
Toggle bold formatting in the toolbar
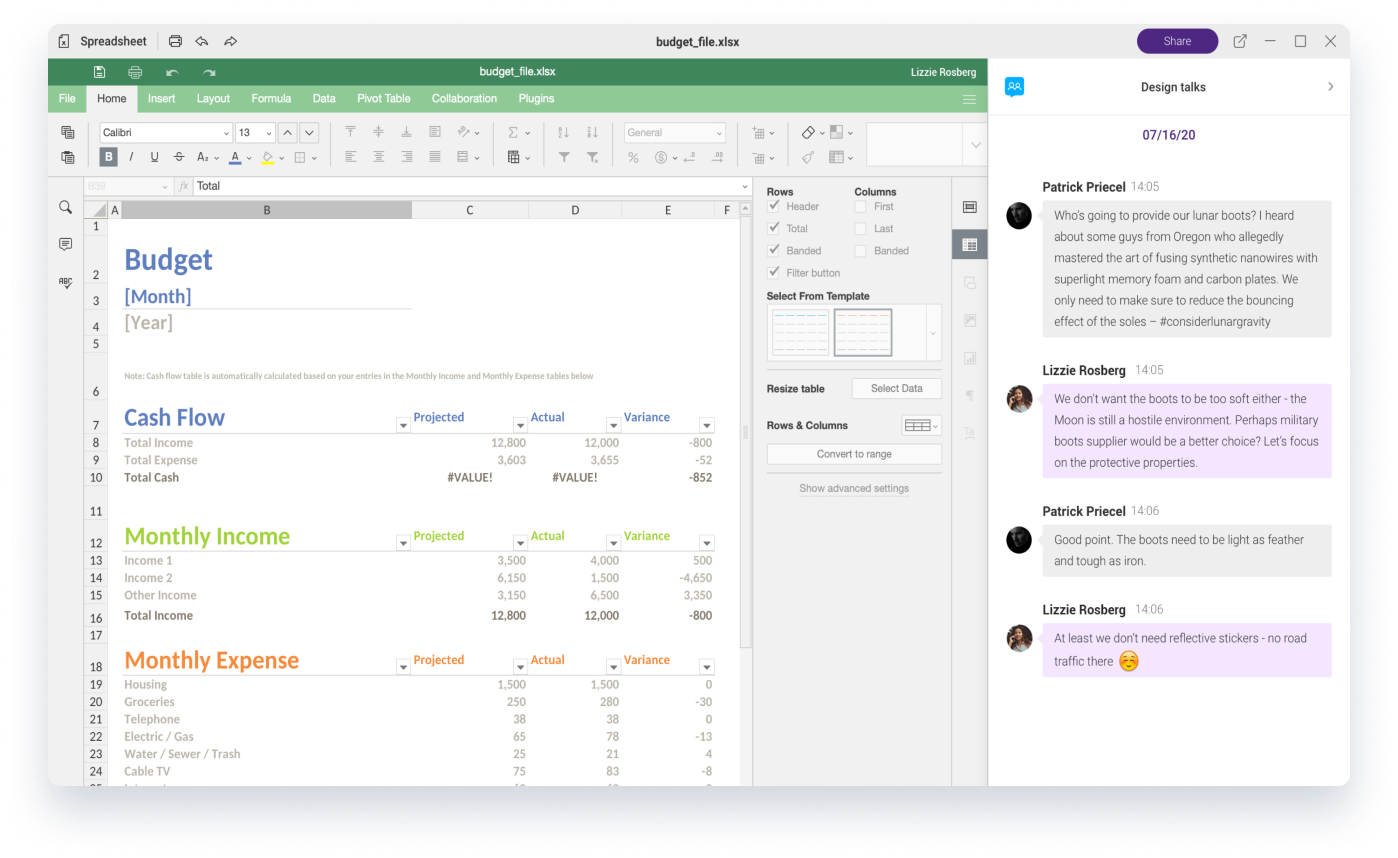point(108,157)
